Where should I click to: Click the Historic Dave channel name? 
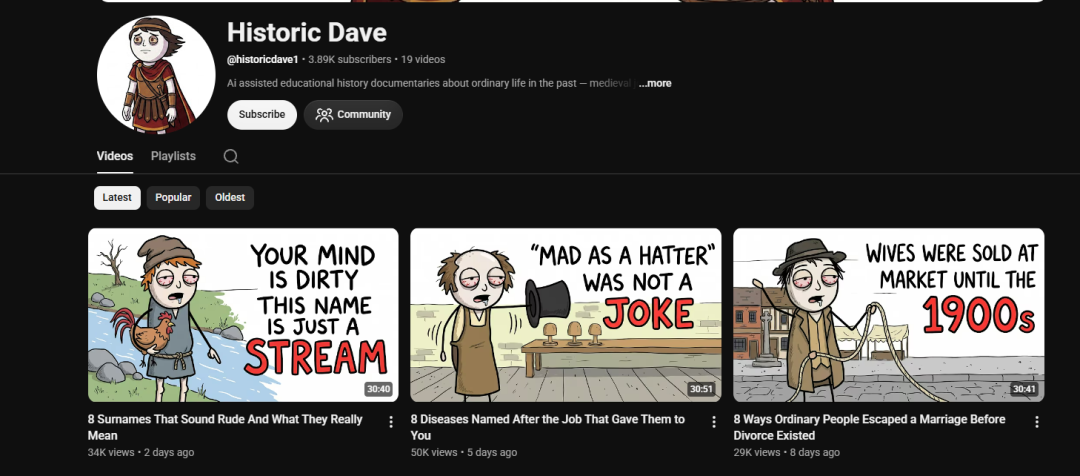point(307,32)
